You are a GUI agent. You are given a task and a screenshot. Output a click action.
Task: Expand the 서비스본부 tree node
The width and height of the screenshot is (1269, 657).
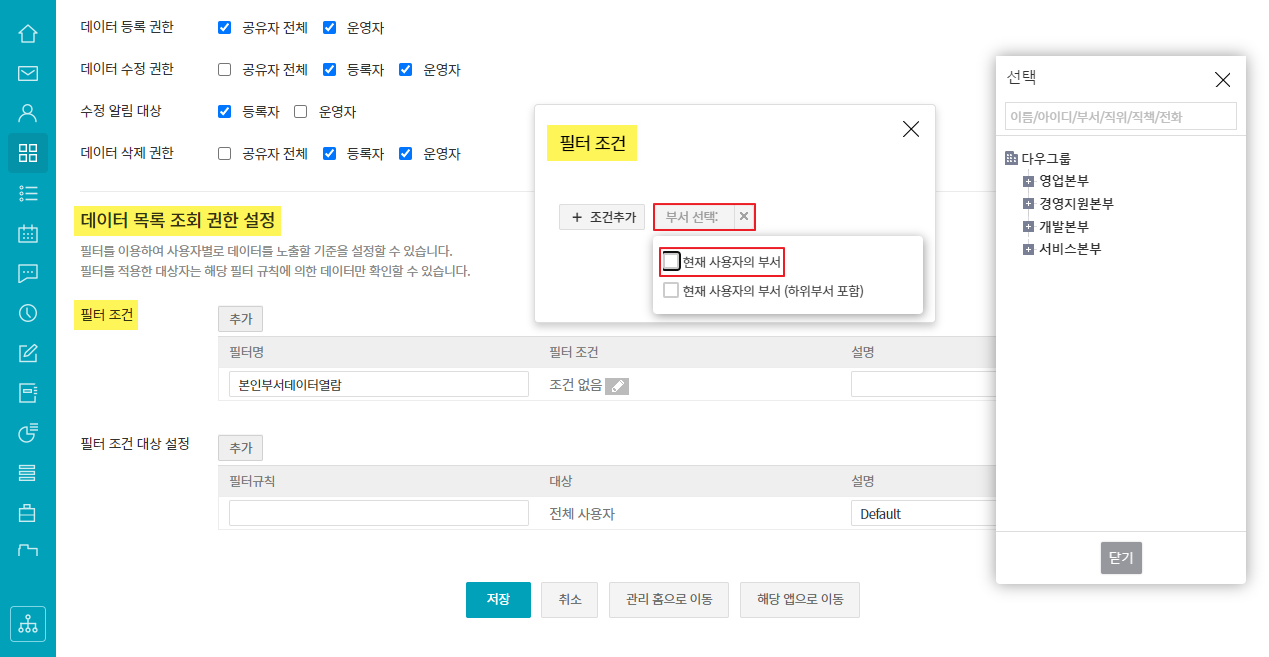point(1028,249)
